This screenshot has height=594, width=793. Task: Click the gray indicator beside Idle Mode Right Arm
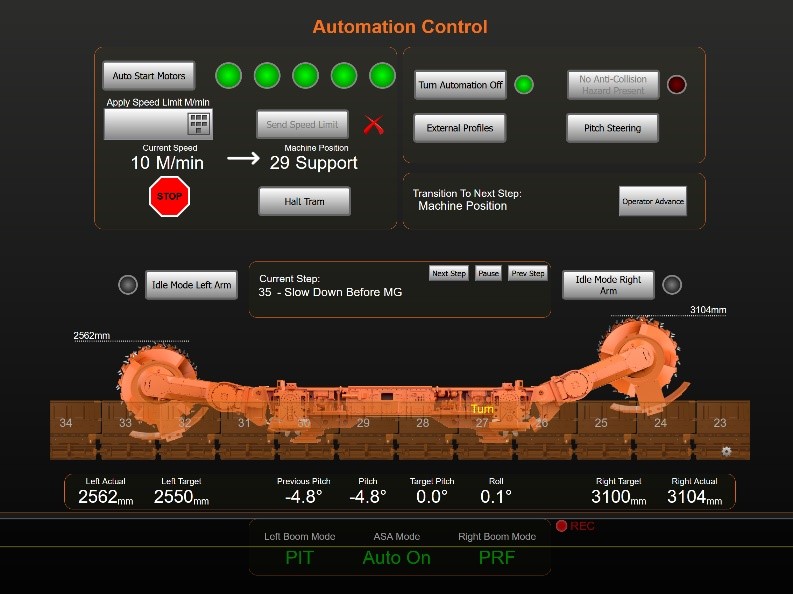pos(672,285)
